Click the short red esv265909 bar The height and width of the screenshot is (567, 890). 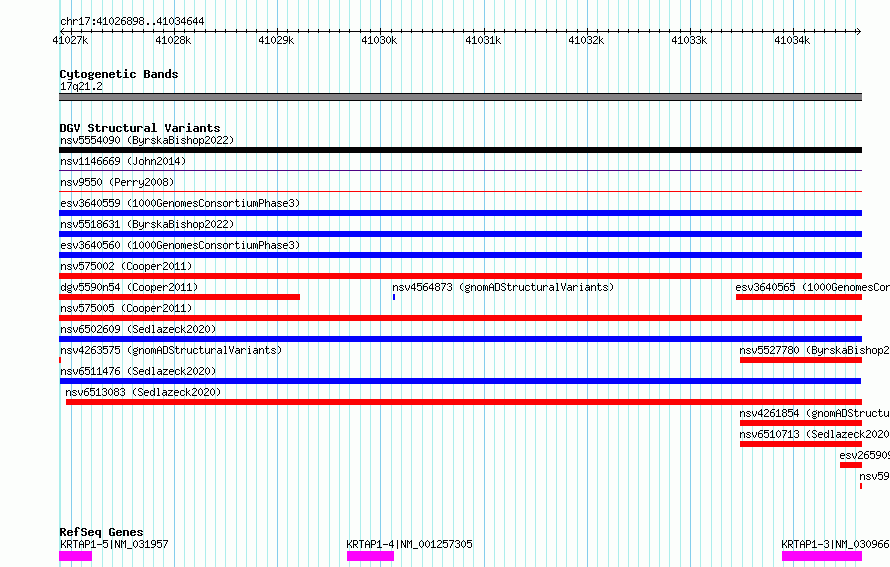coord(851,465)
